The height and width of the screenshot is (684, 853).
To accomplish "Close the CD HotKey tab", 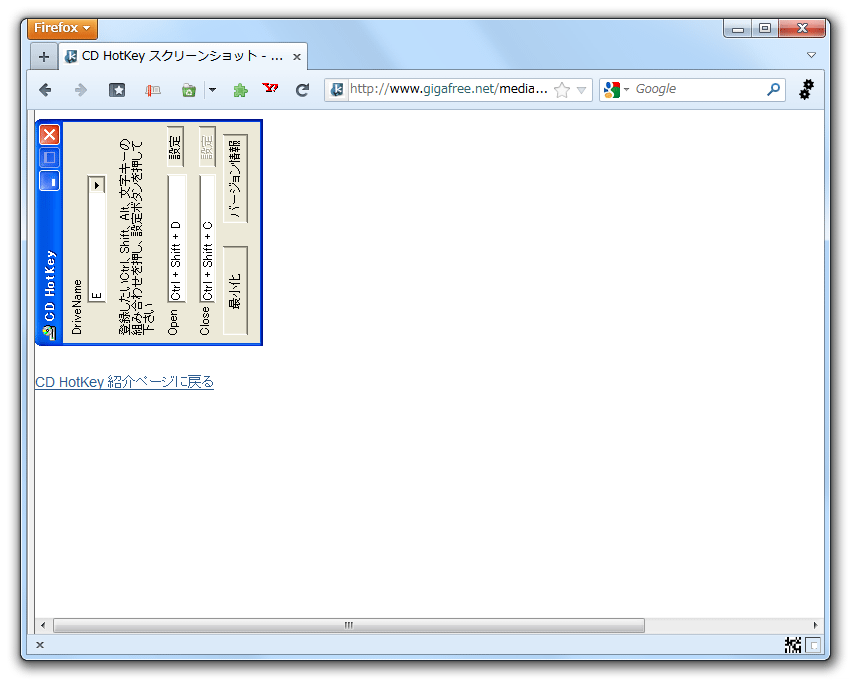I will (296, 57).
